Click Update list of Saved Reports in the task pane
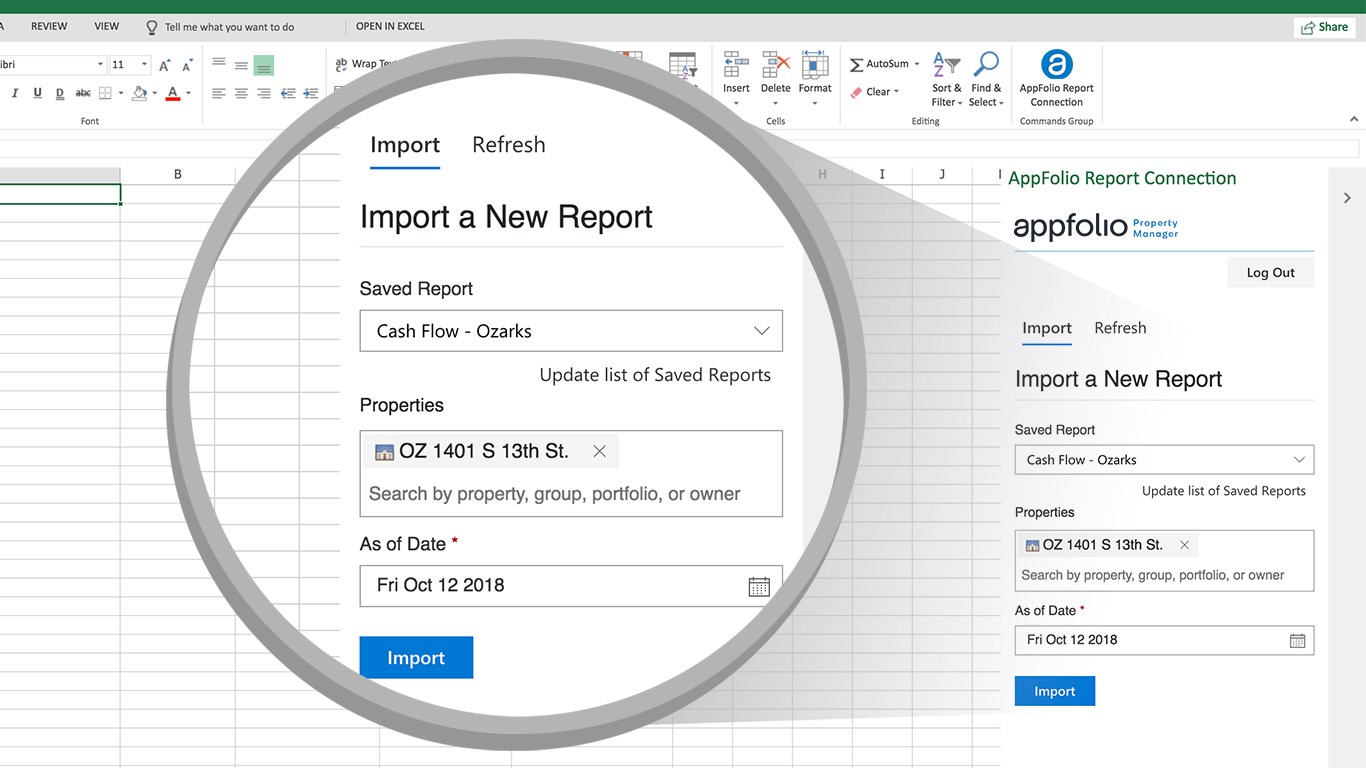The width and height of the screenshot is (1366, 768). [x=1224, y=491]
